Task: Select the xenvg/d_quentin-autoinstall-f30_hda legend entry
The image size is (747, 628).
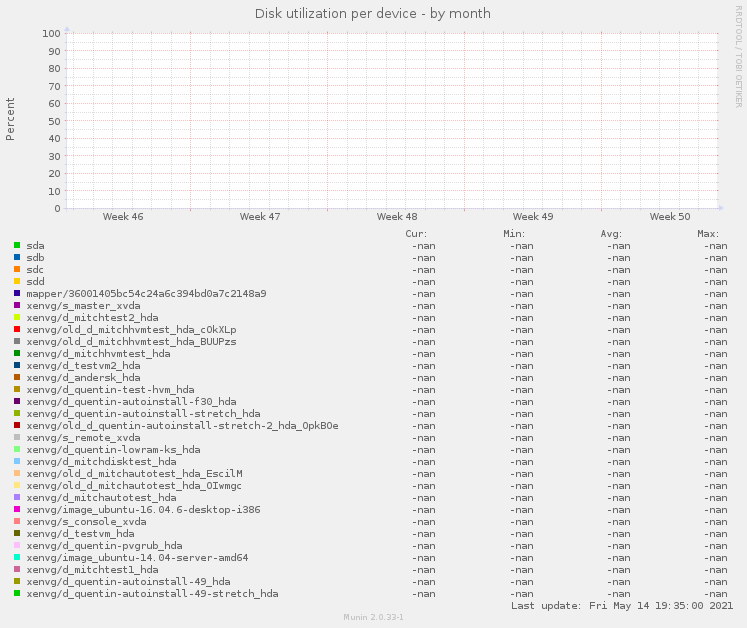Action: [131, 401]
